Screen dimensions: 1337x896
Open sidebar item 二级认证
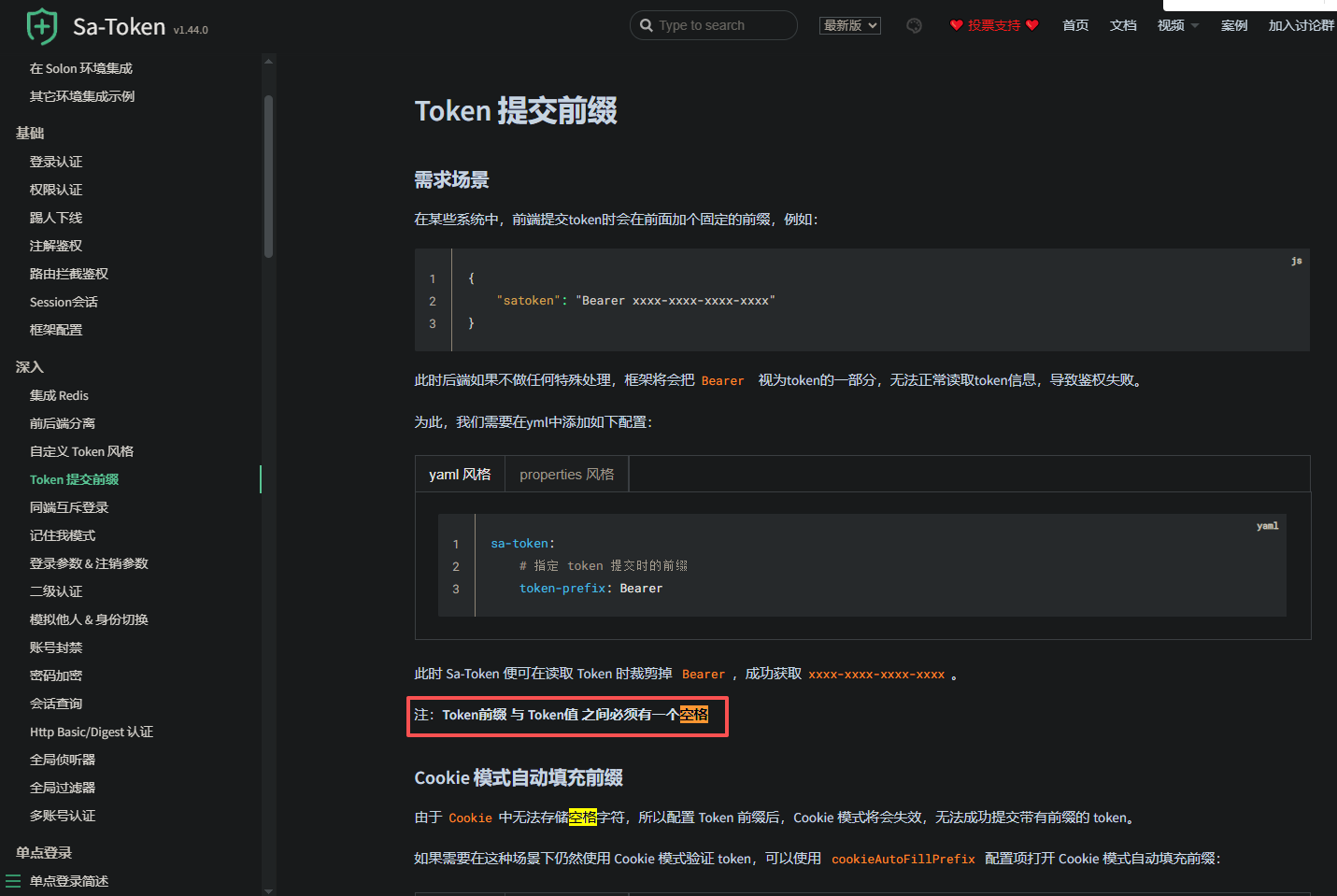point(56,591)
